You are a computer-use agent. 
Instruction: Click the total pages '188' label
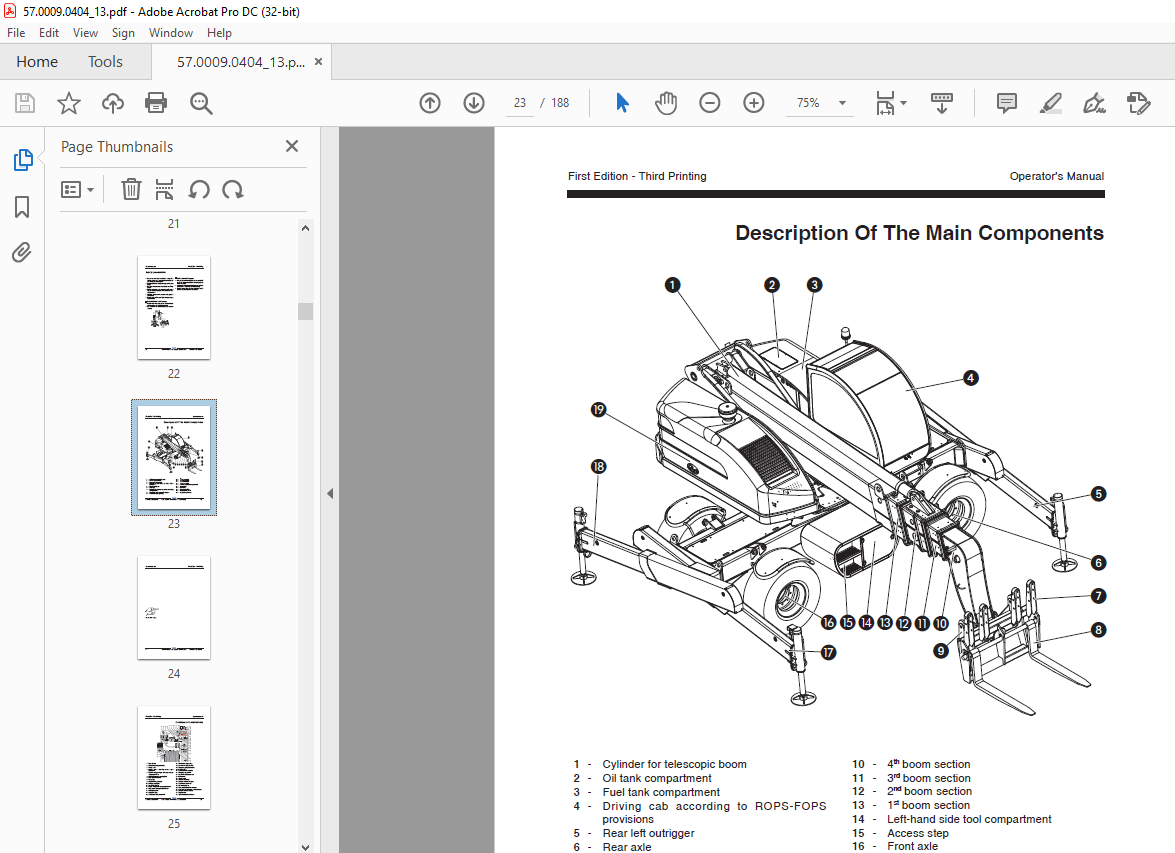[560, 103]
